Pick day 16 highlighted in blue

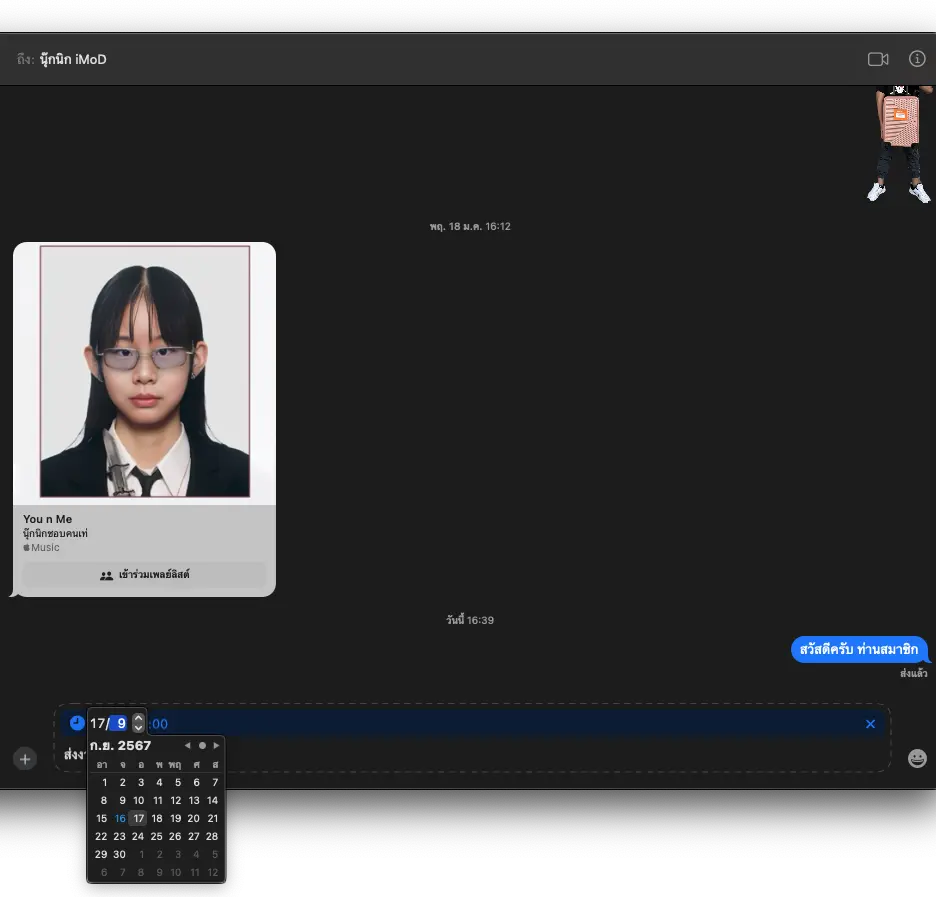point(120,818)
